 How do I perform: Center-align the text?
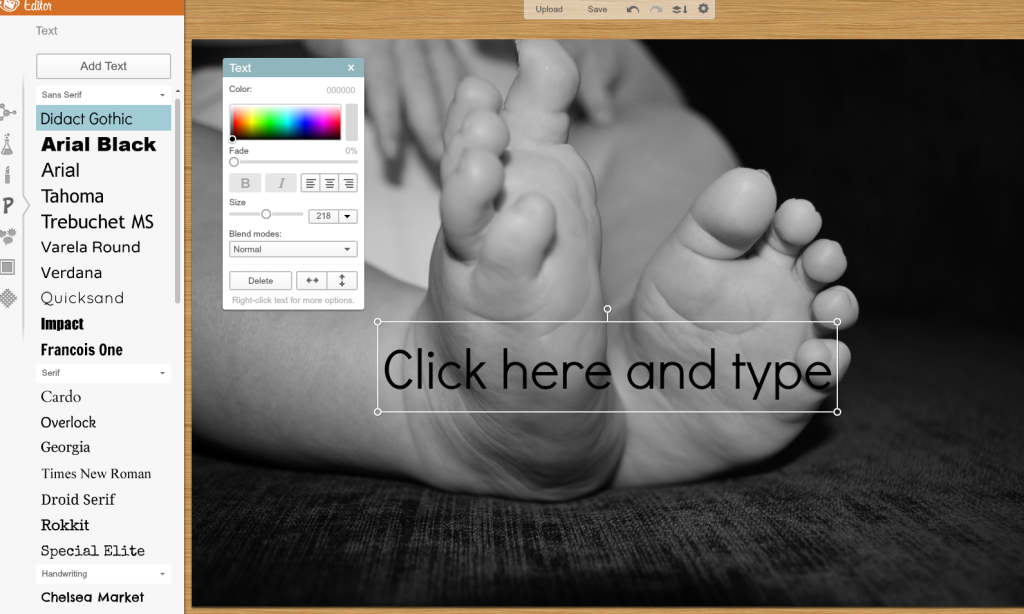coord(329,183)
